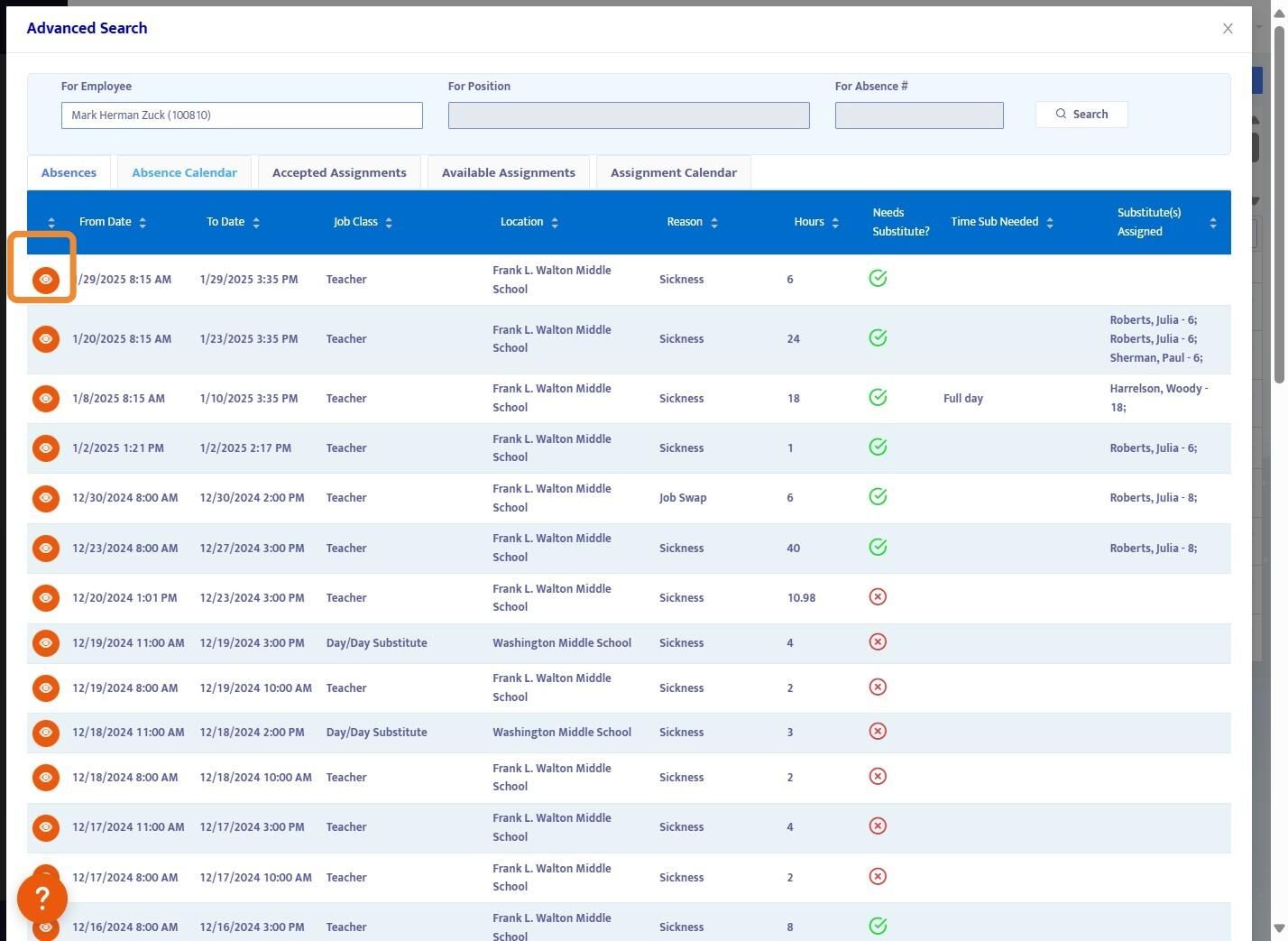The height and width of the screenshot is (941, 1288).
Task: Click eye icon for Job Swap absence
Action: pyautogui.click(x=45, y=498)
